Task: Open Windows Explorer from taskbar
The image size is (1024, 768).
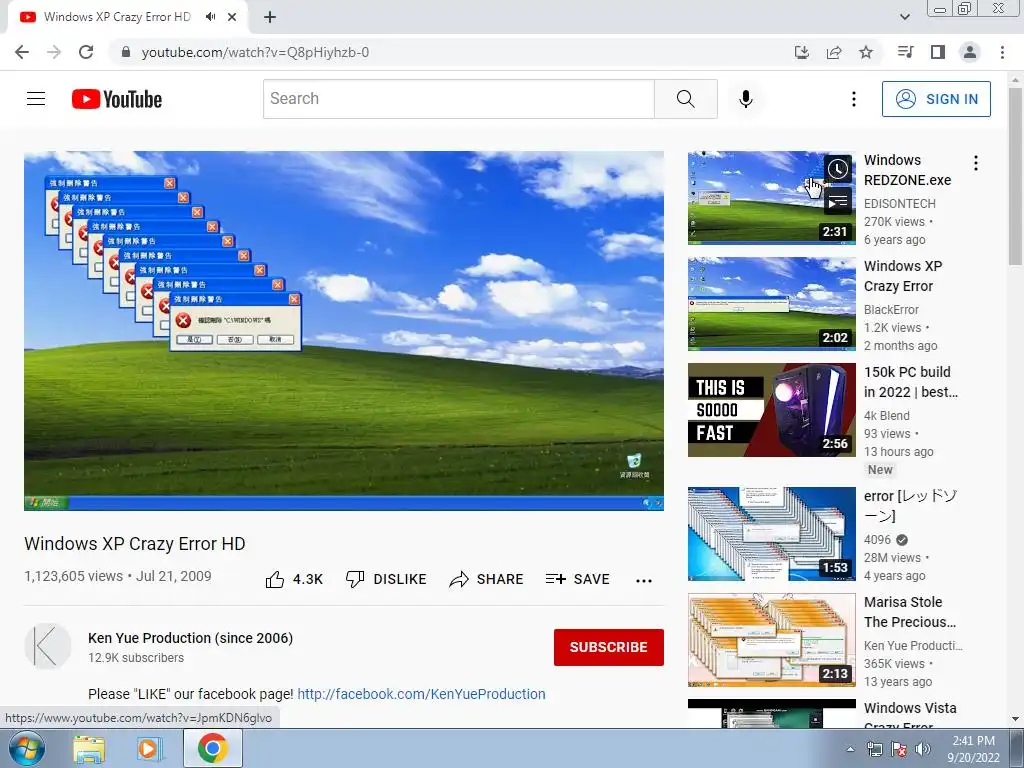Action: [89, 750]
